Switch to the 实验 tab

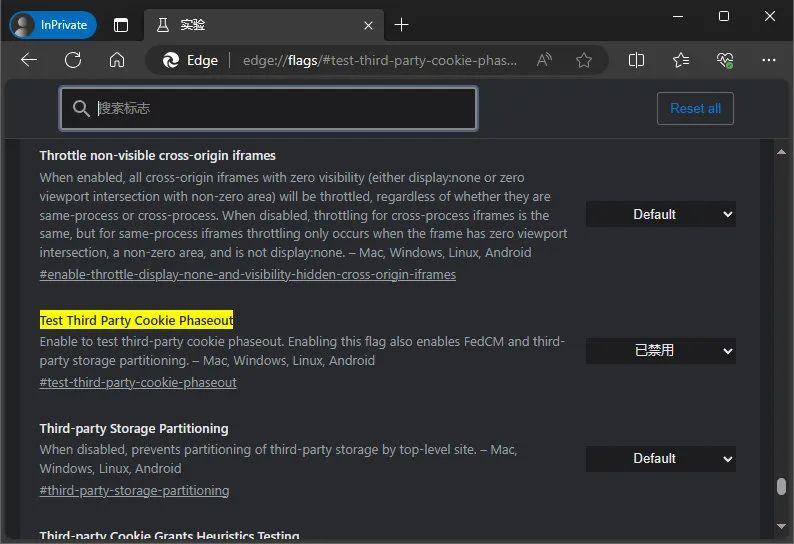click(x=250, y=25)
